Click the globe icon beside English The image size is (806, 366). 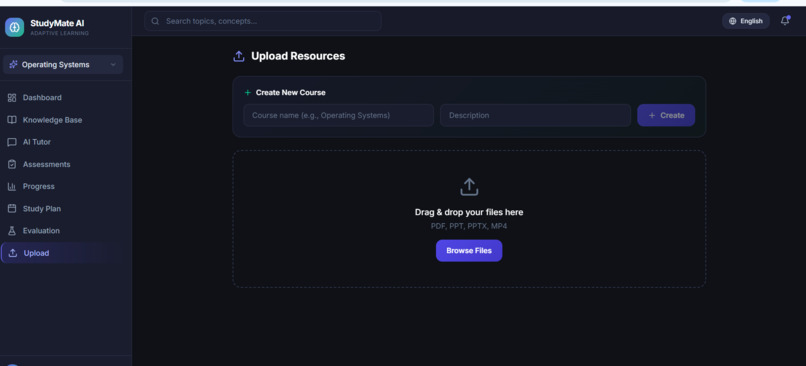coord(732,22)
